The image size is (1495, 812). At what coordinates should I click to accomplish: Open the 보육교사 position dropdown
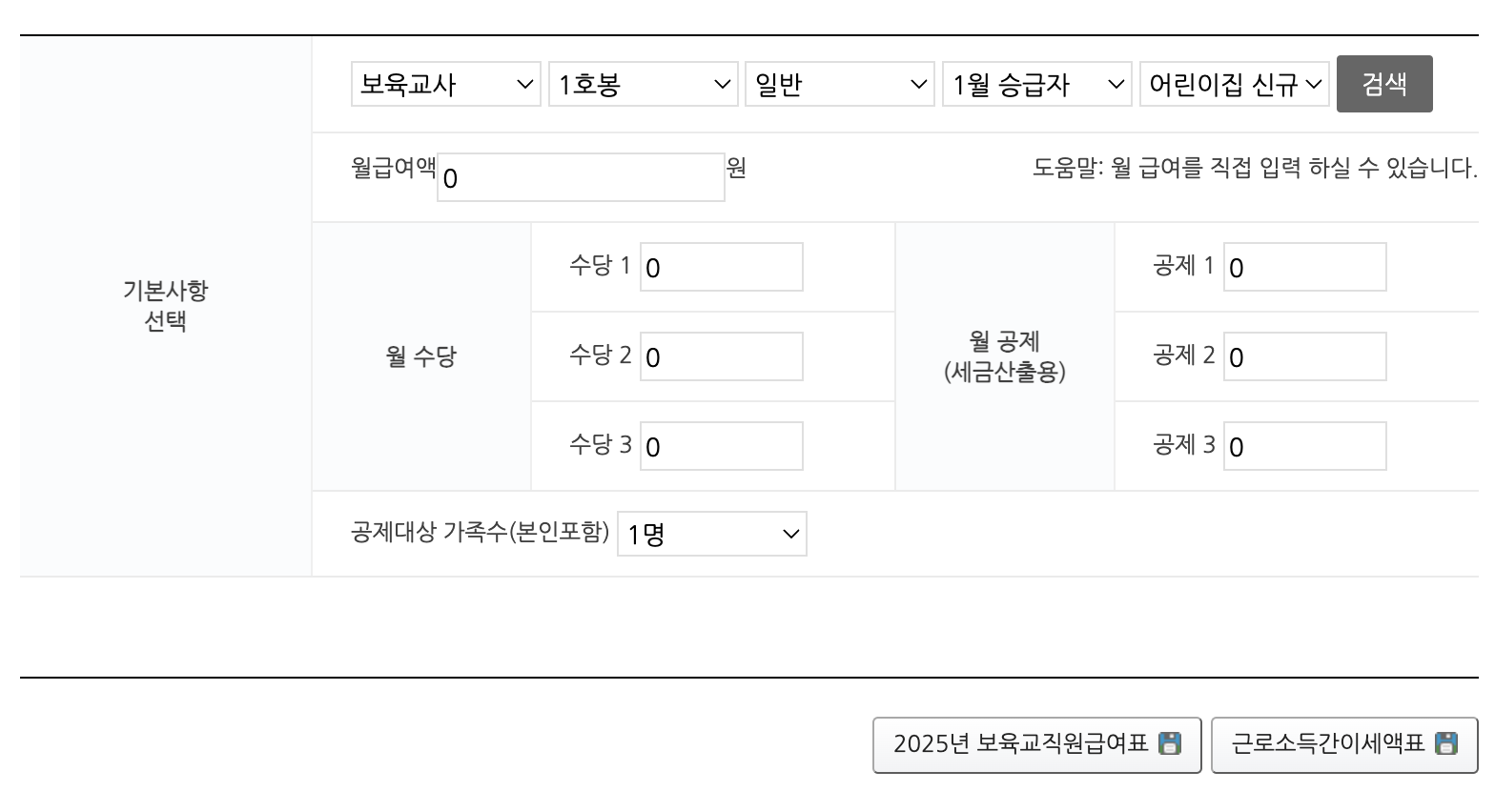coord(444,84)
